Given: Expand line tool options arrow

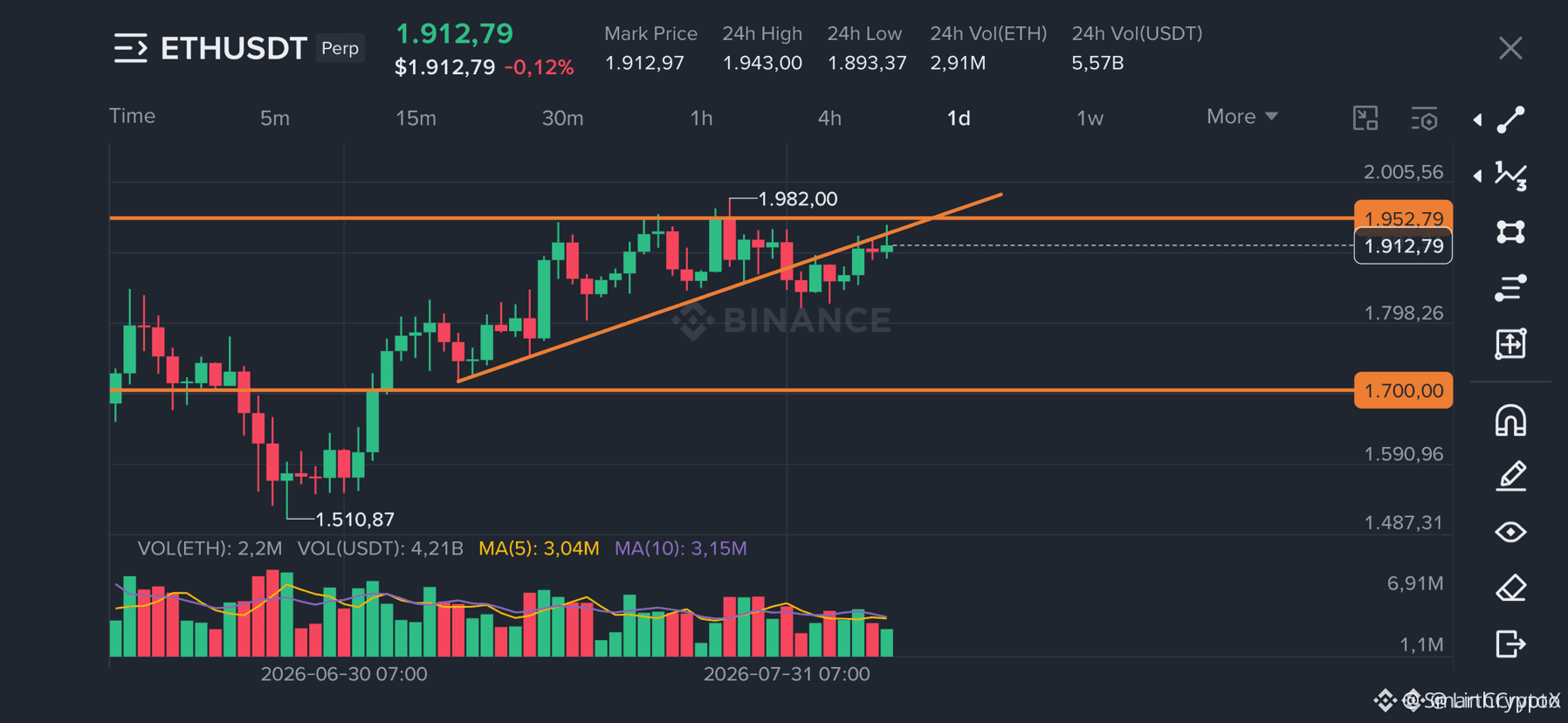Looking at the screenshot, I should [1477, 120].
